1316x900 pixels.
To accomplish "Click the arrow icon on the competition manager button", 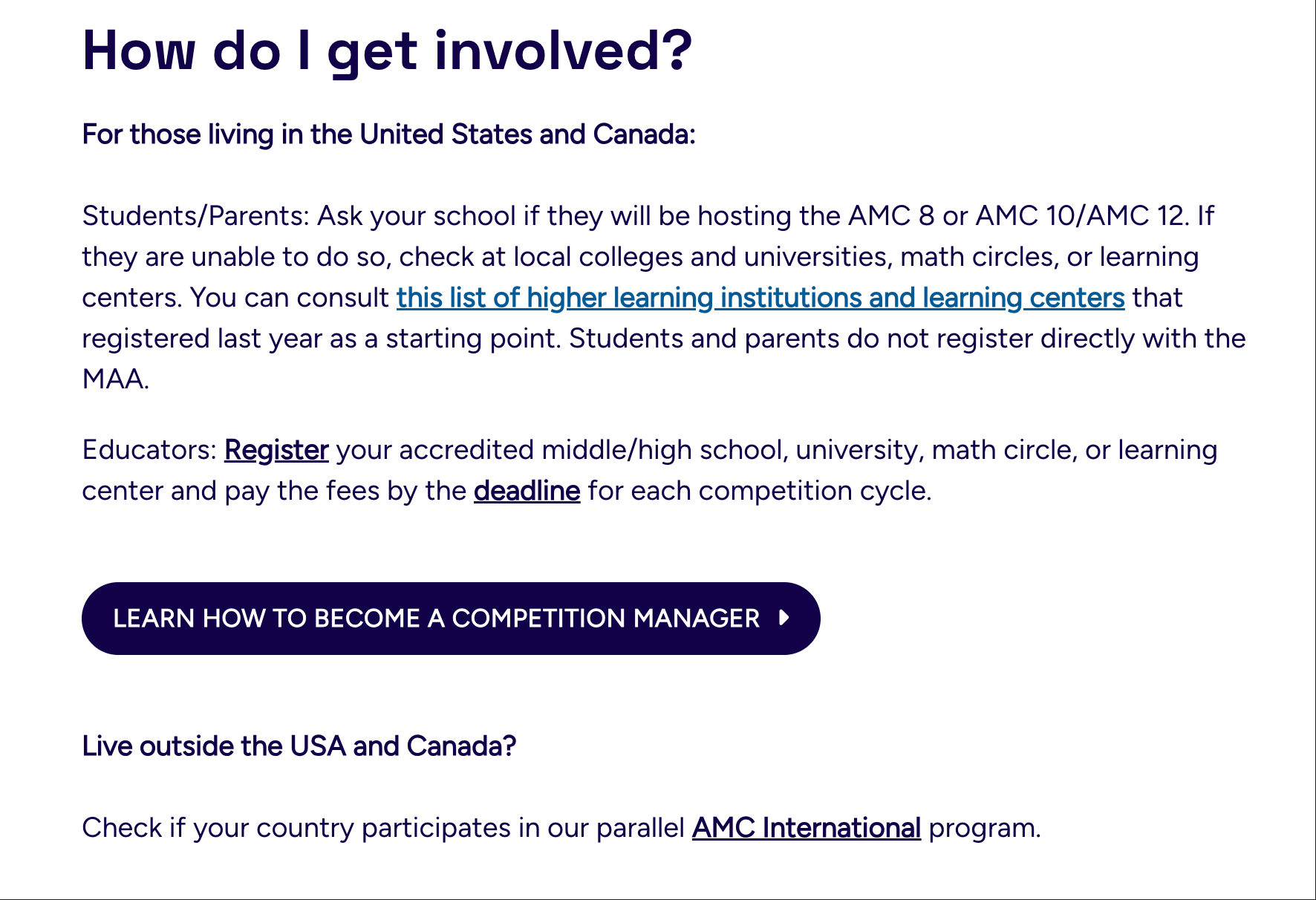I will pyautogui.click(x=784, y=618).
